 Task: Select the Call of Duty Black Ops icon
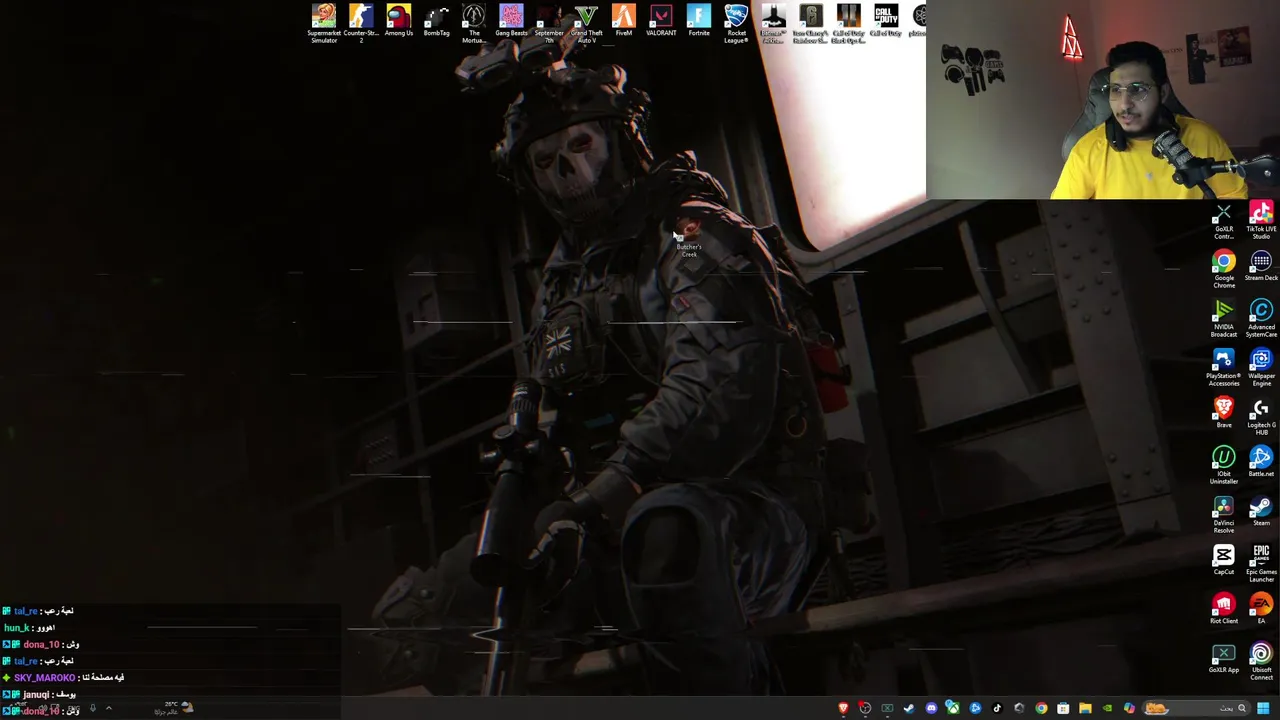click(x=848, y=24)
